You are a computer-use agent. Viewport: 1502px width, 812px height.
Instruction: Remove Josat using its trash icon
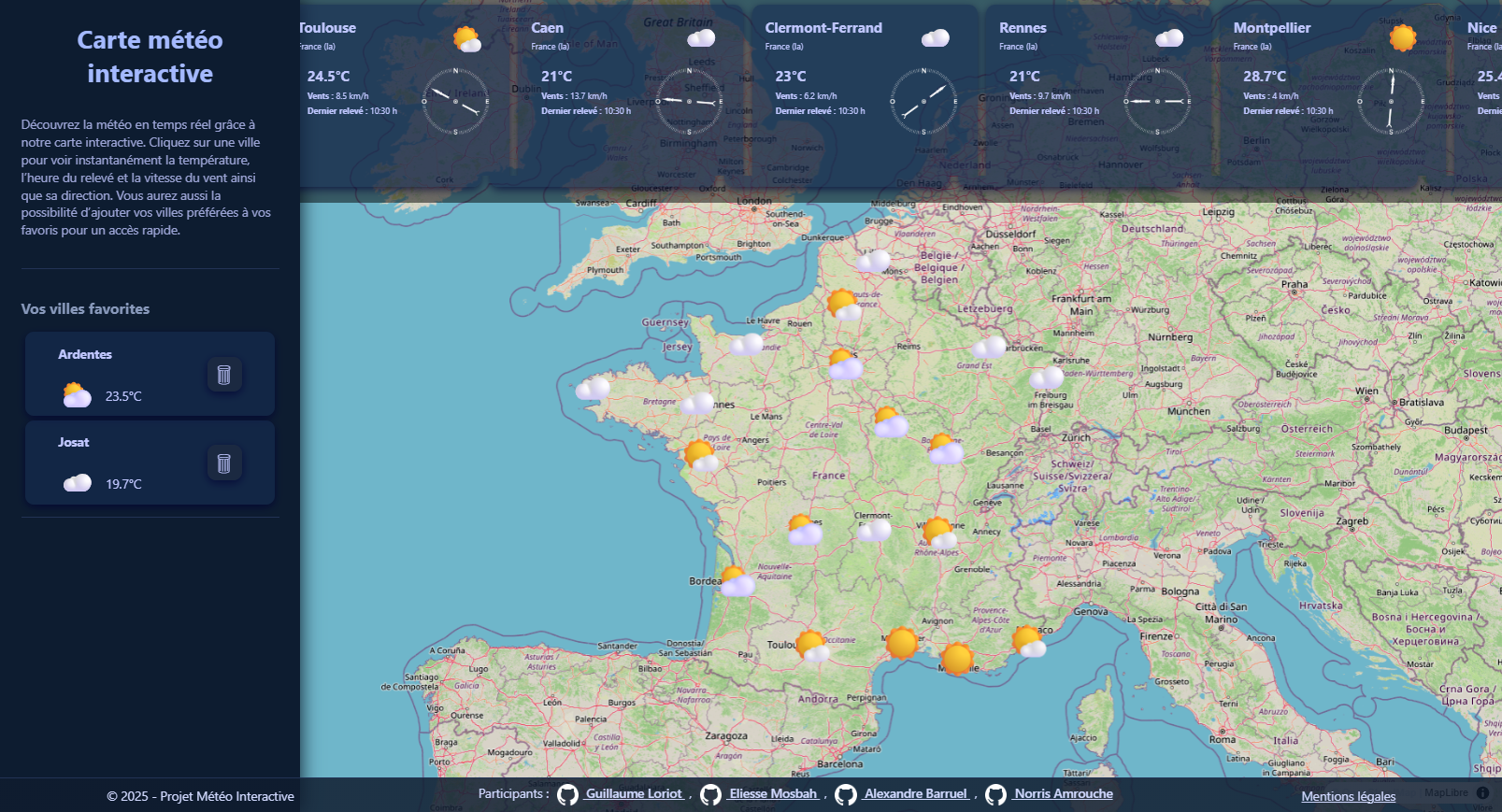pos(223,463)
